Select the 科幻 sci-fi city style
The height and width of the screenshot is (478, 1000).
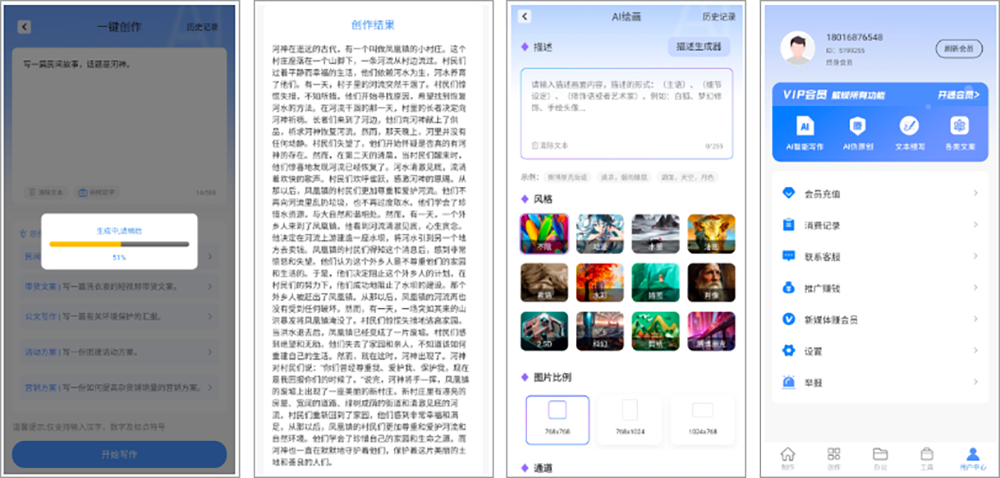tap(600, 331)
